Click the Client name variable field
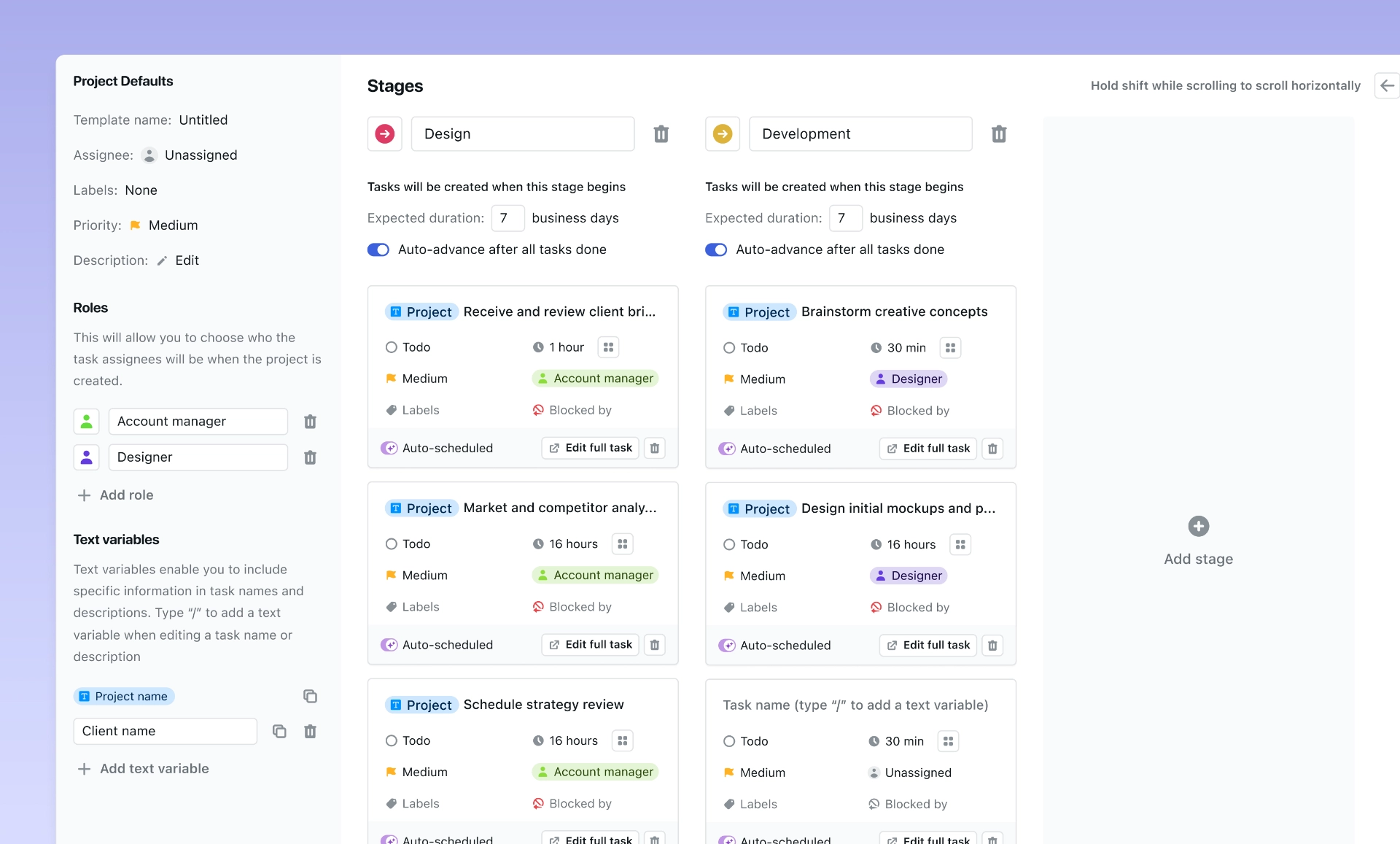Screen dimensions: 1400x844 [x=166, y=731]
